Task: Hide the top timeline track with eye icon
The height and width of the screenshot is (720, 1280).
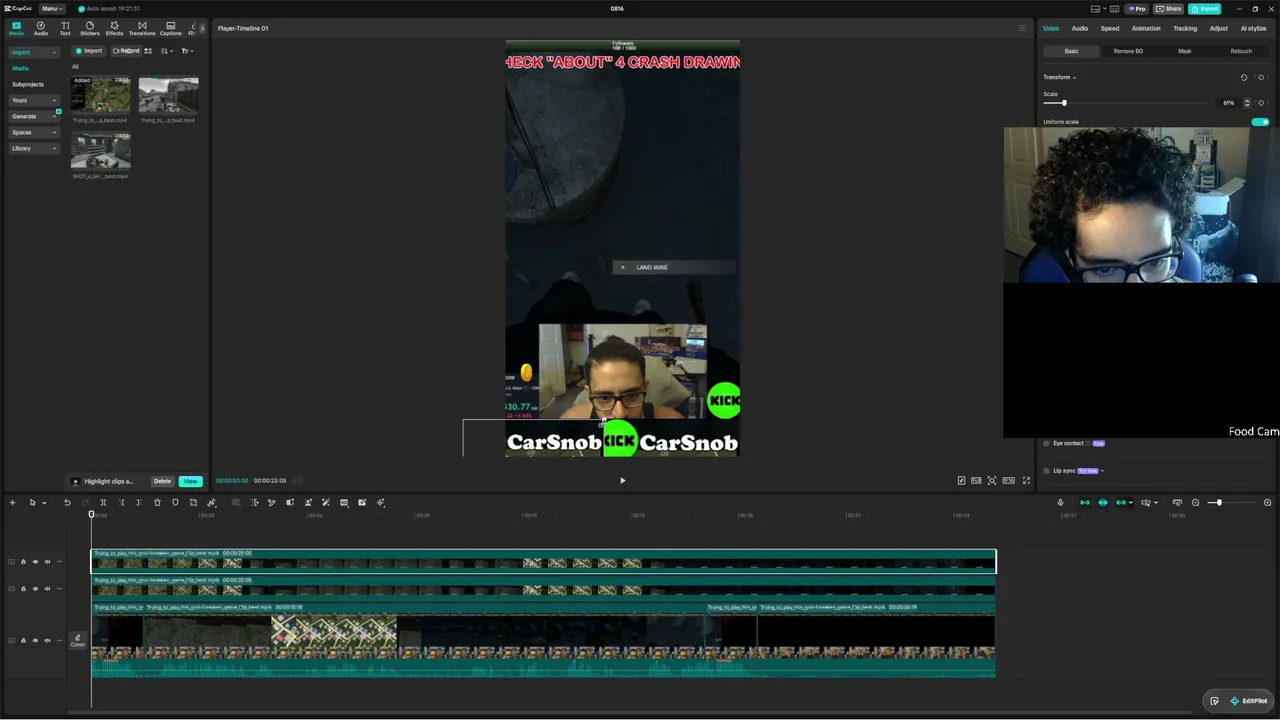Action: click(35, 562)
